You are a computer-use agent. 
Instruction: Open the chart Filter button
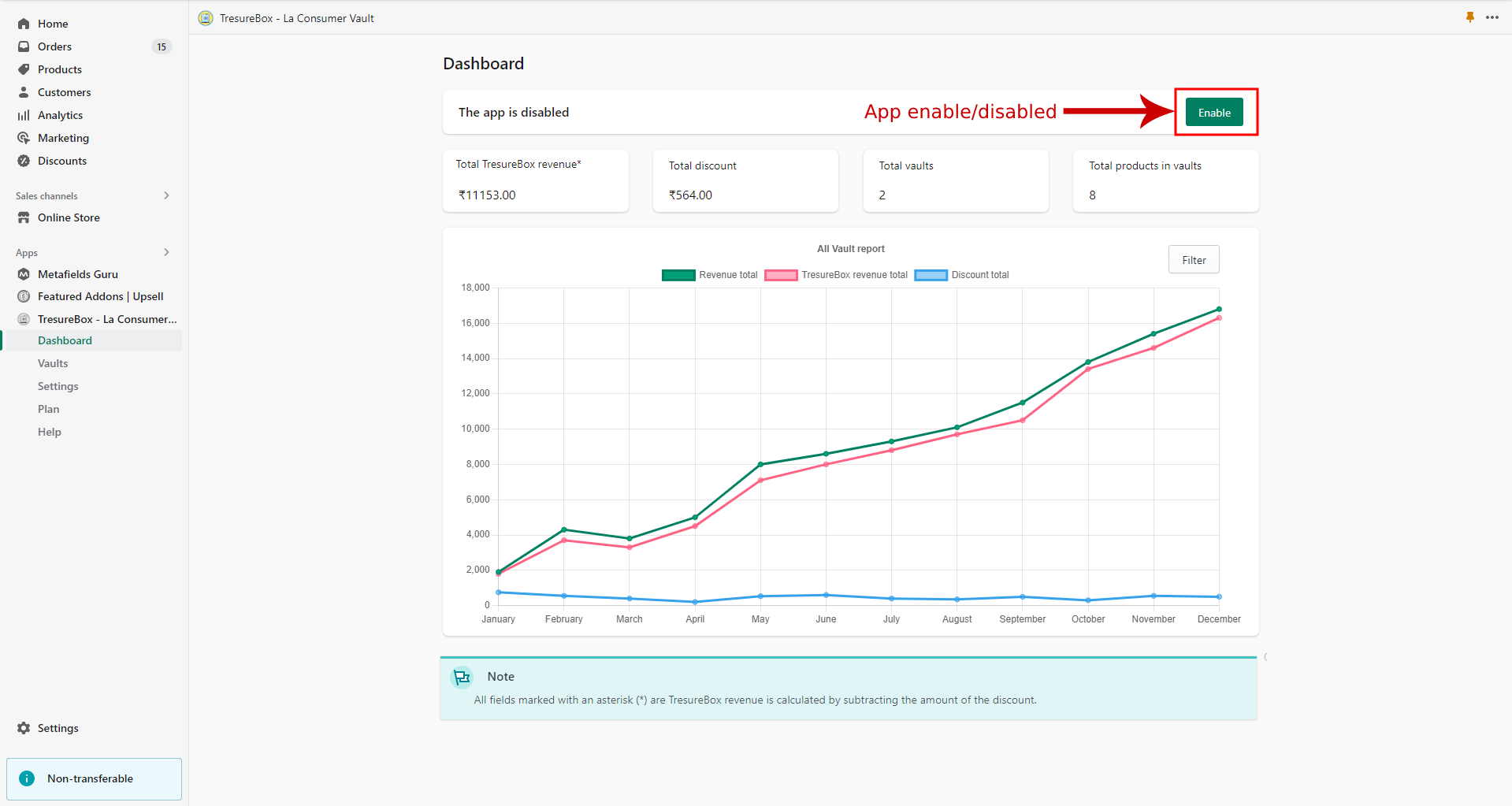point(1194,260)
